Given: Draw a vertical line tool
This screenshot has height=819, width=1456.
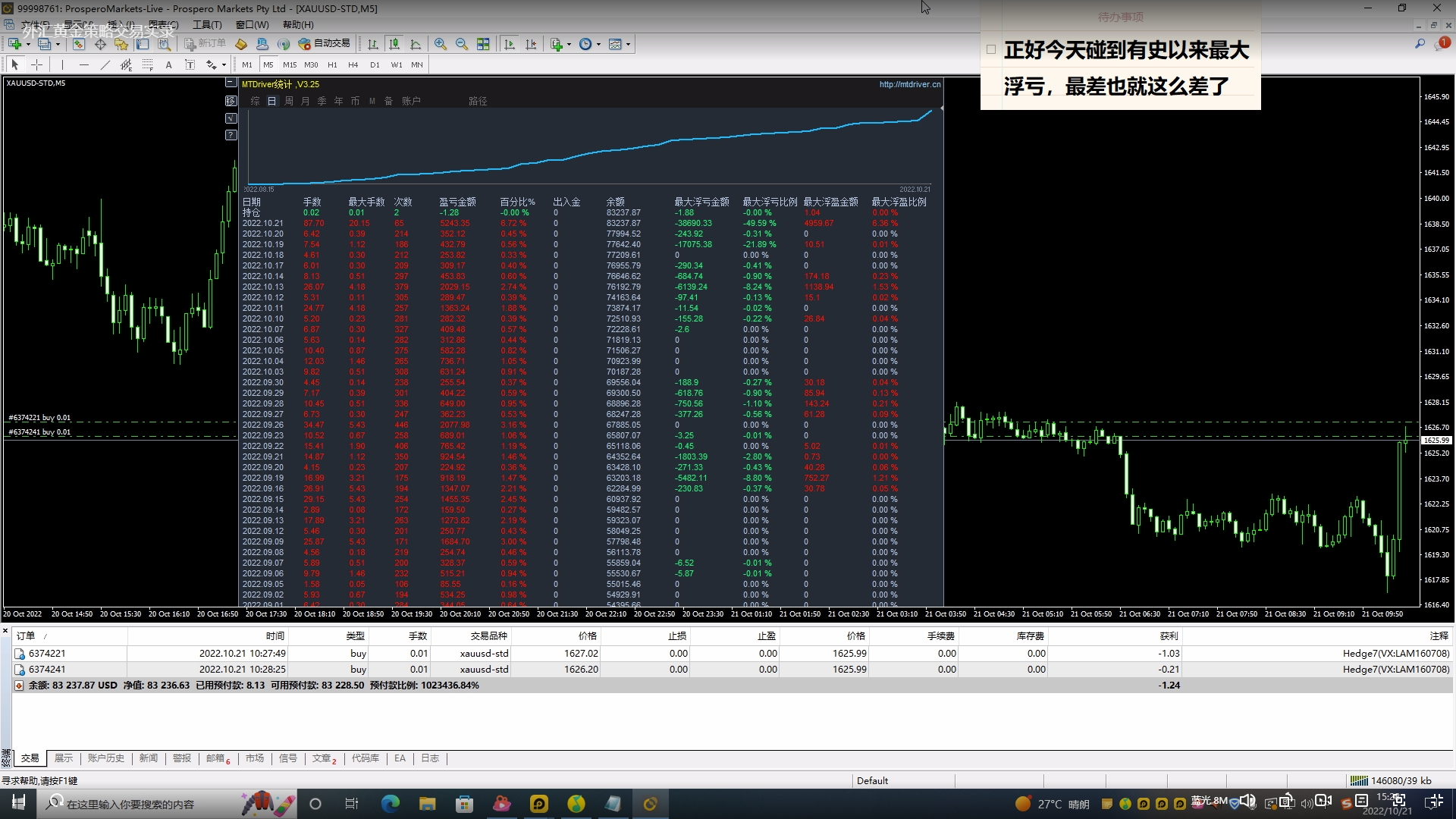Looking at the screenshot, I should [x=62, y=64].
